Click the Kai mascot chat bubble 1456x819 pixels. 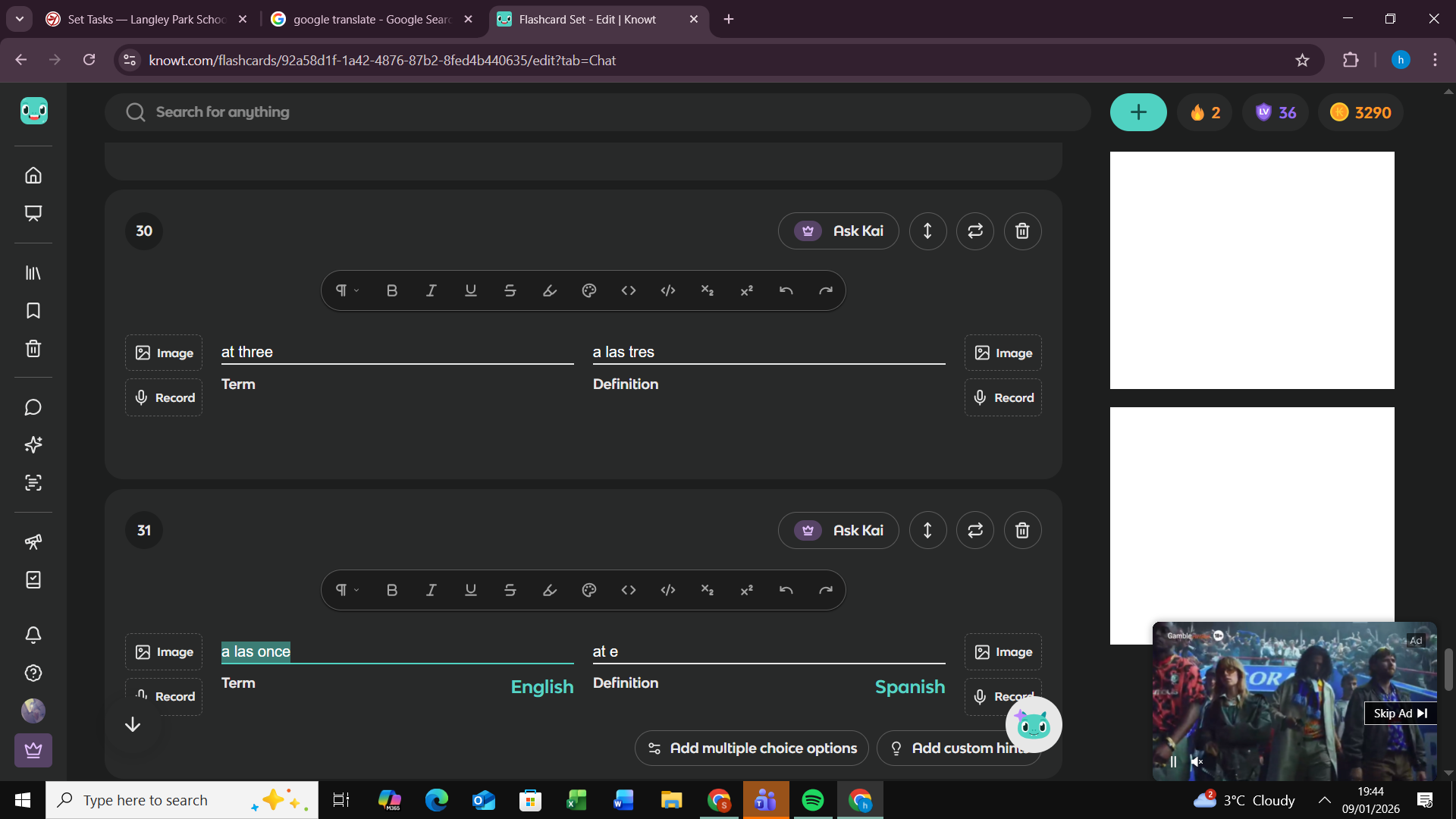(x=1033, y=725)
